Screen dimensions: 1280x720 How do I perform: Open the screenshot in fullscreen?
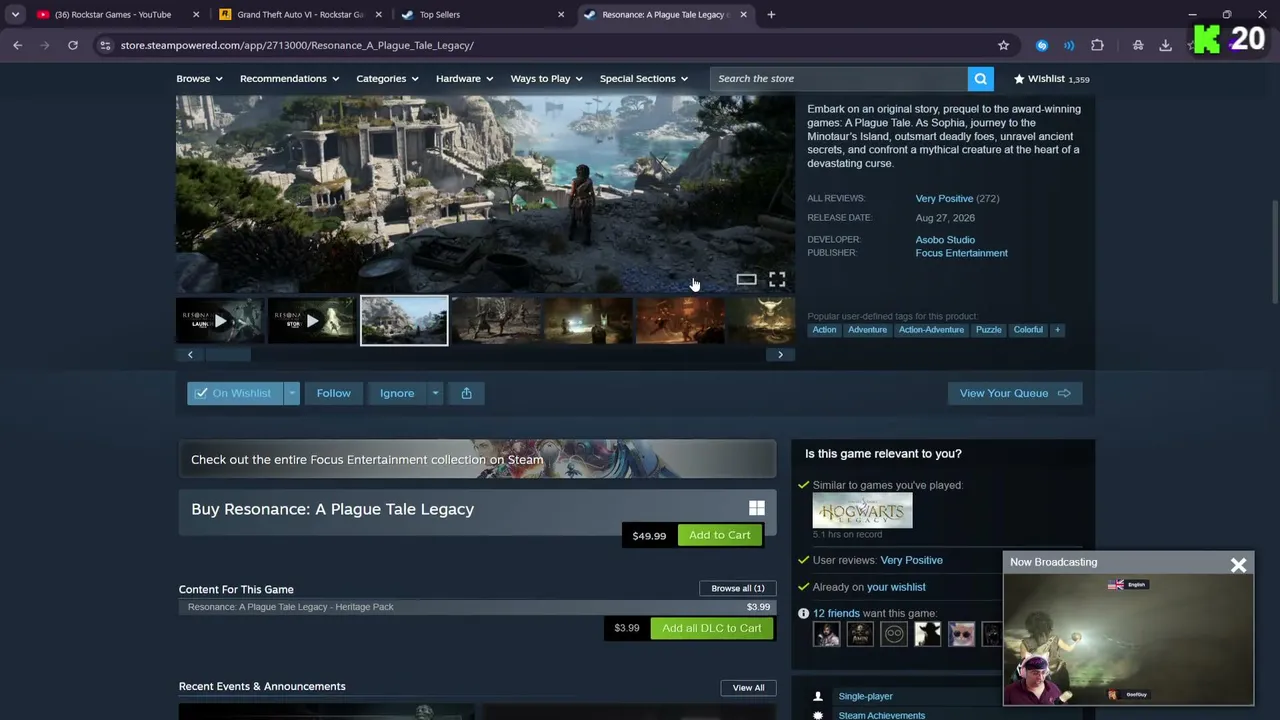click(x=777, y=280)
